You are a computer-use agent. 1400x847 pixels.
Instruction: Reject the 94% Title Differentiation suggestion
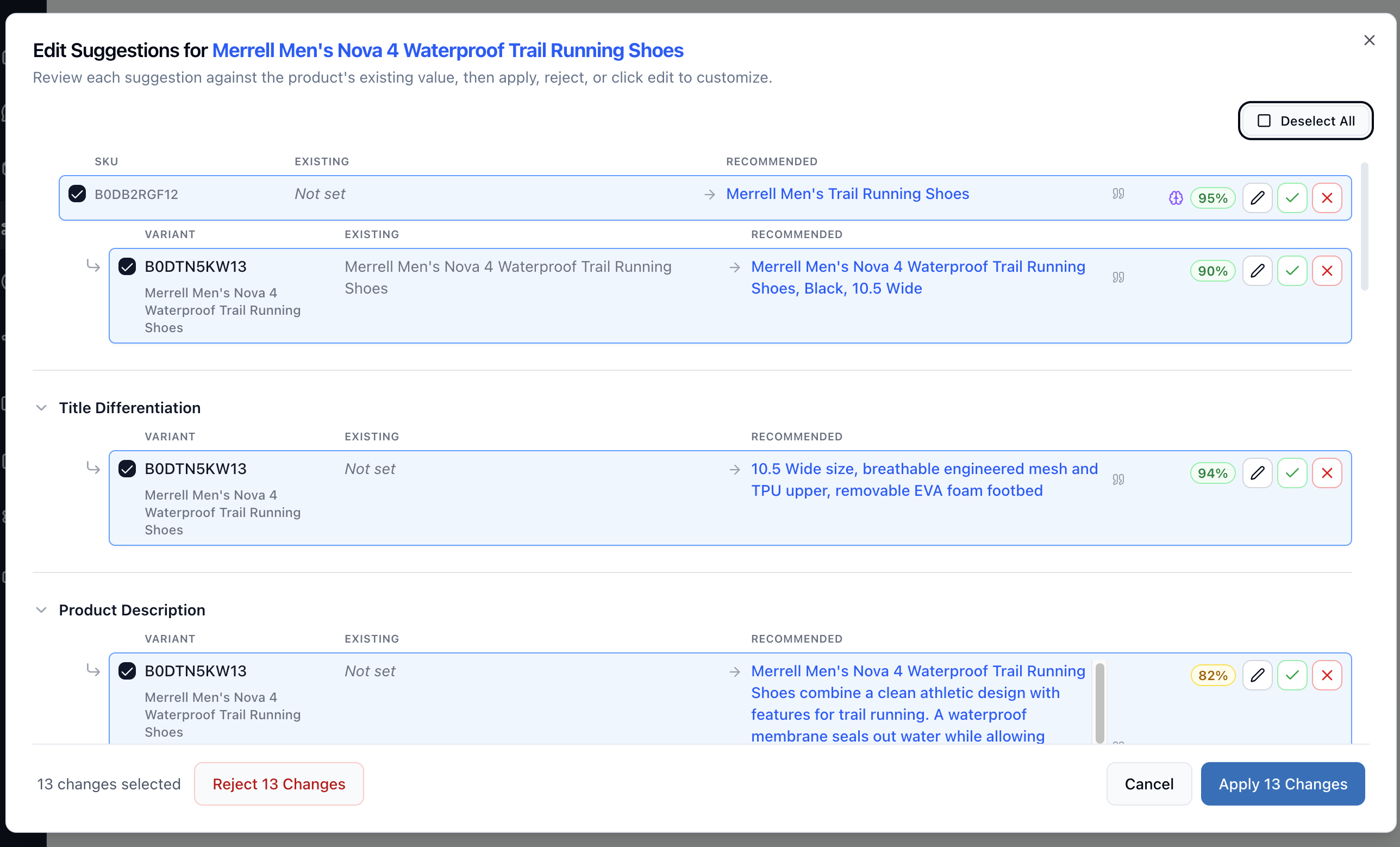[x=1327, y=473]
